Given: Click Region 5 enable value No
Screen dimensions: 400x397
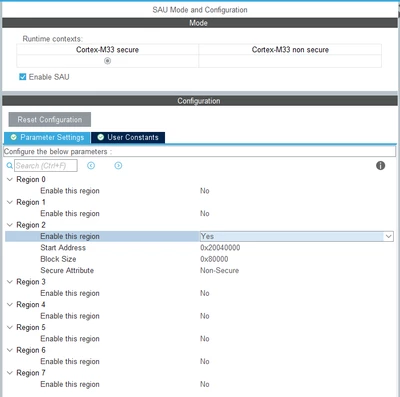Looking at the screenshot, I should pos(205,339).
